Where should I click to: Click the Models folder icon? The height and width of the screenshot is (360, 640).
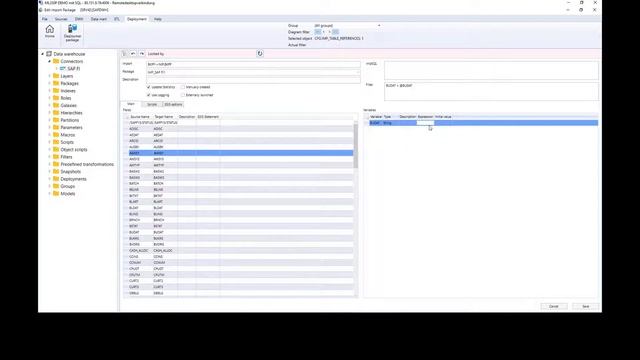[x=56, y=193]
